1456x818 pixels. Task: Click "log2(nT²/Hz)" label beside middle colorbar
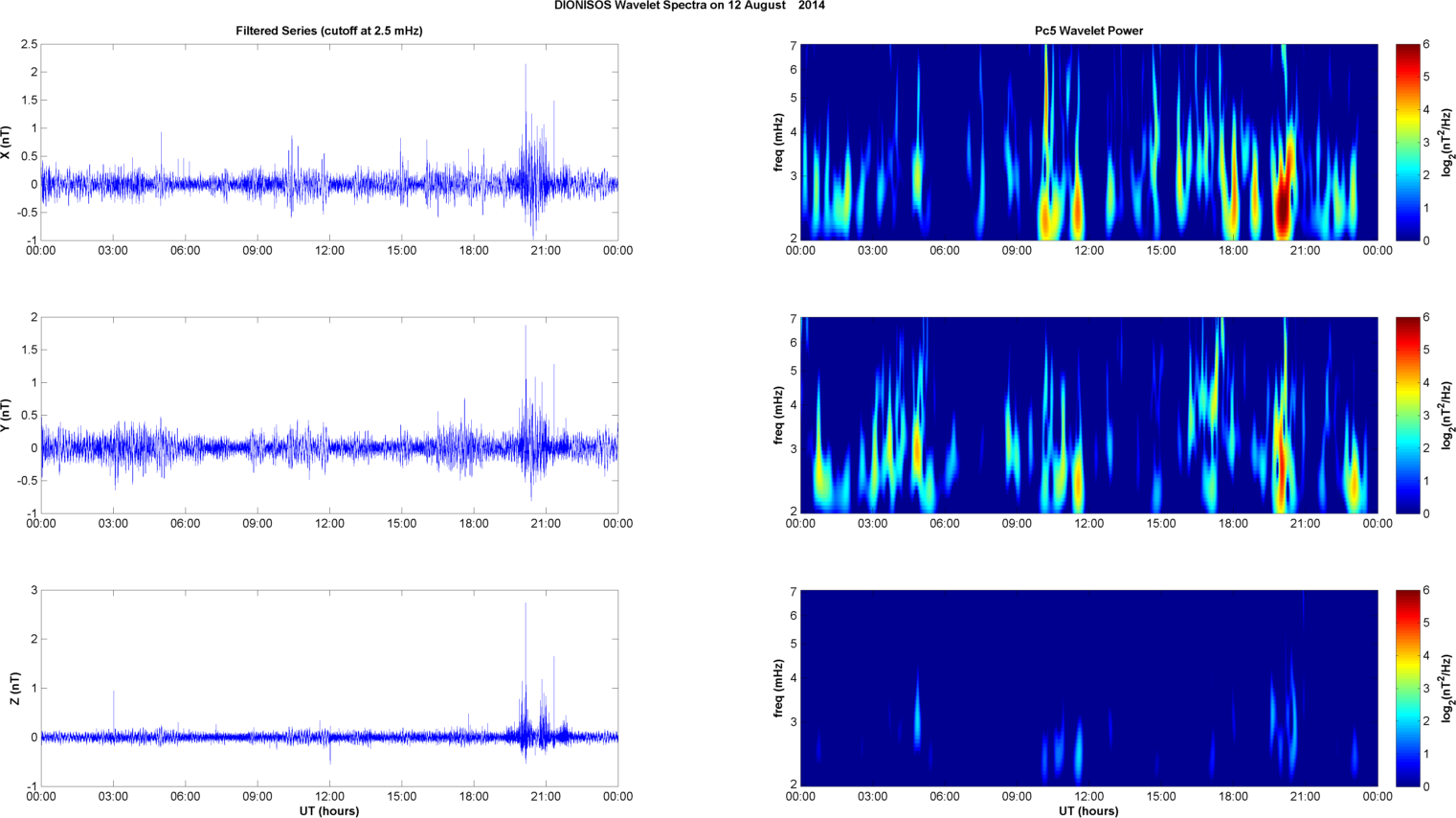click(x=1447, y=416)
